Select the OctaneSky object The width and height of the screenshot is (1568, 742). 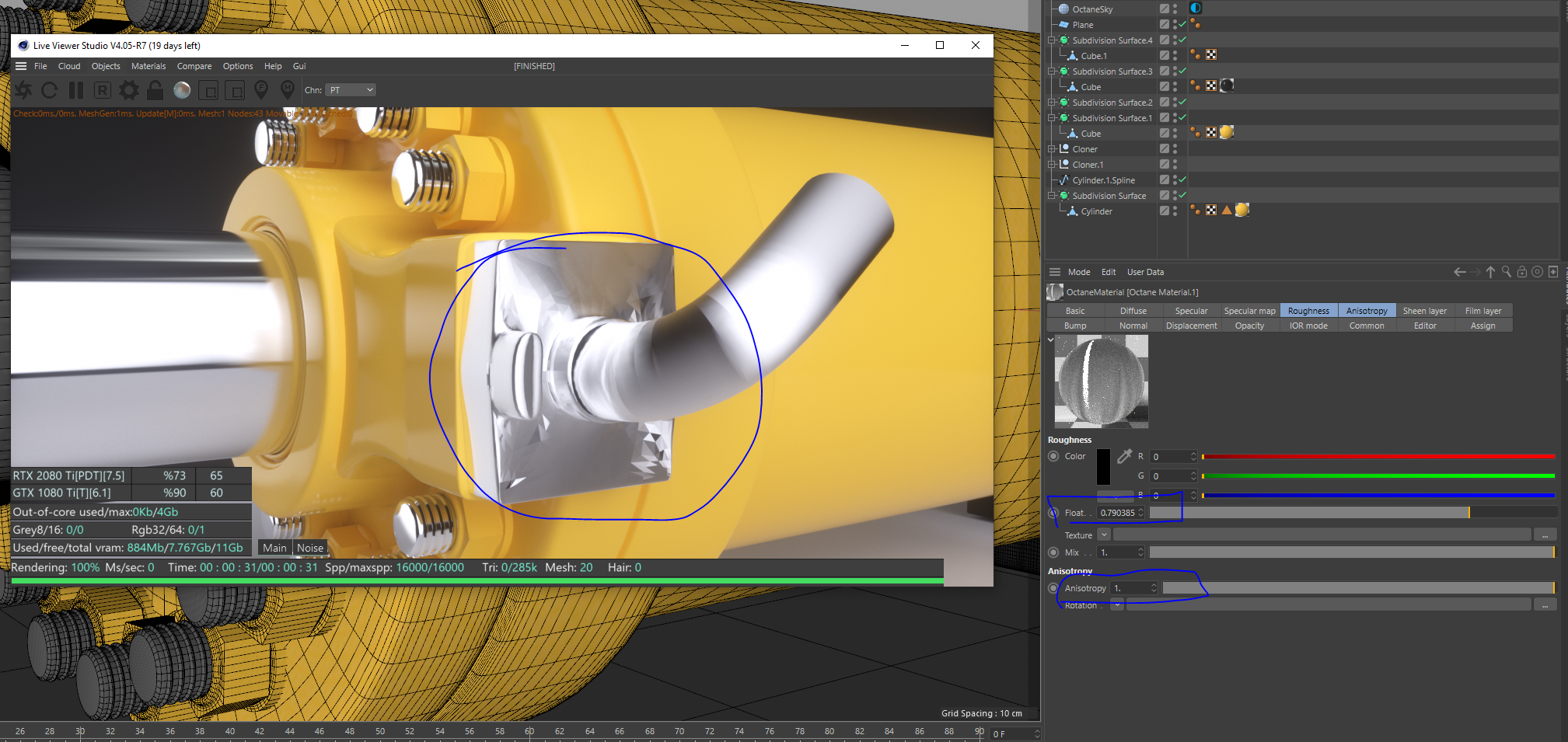coord(1092,9)
